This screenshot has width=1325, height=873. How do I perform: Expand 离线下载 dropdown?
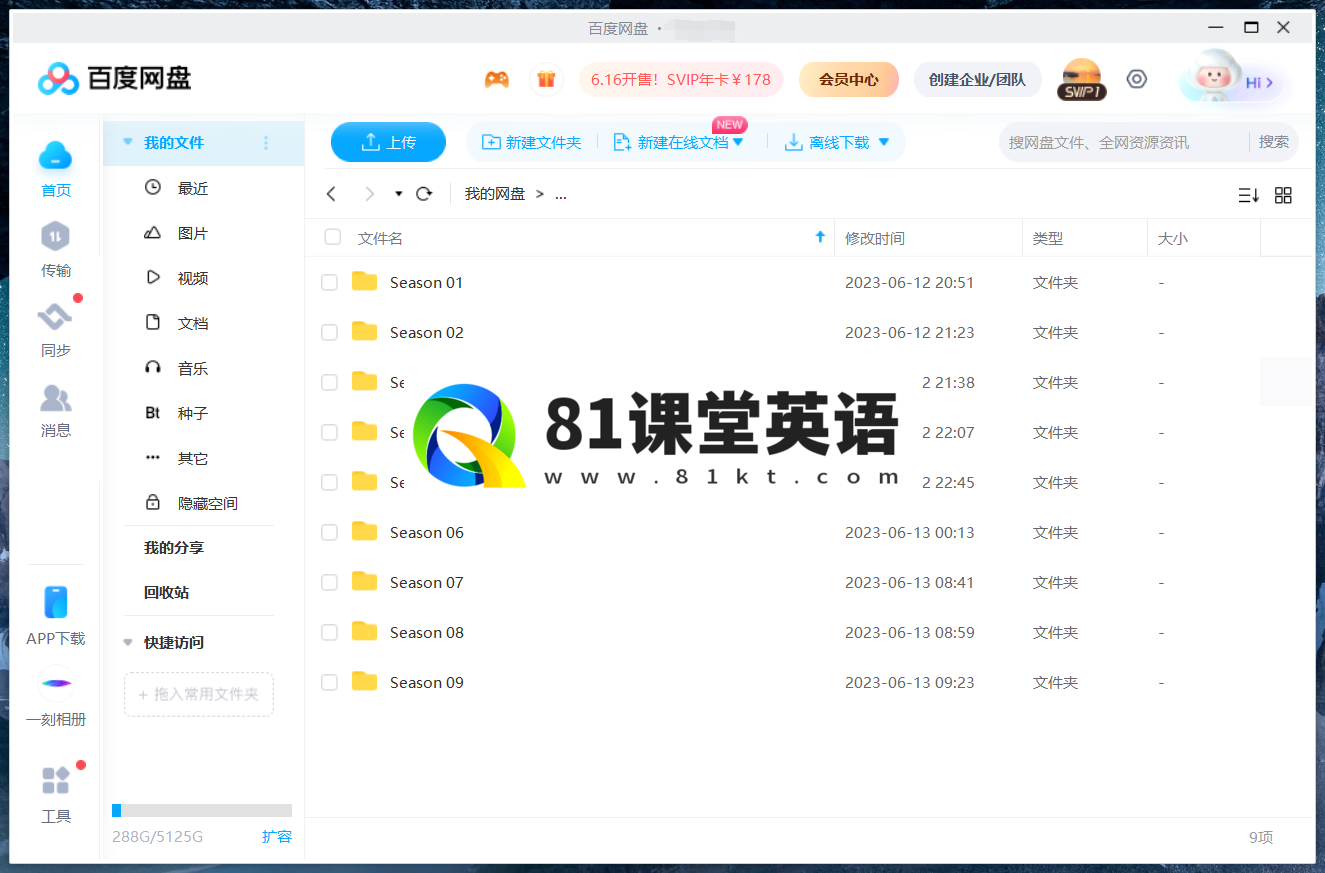[x=883, y=143]
